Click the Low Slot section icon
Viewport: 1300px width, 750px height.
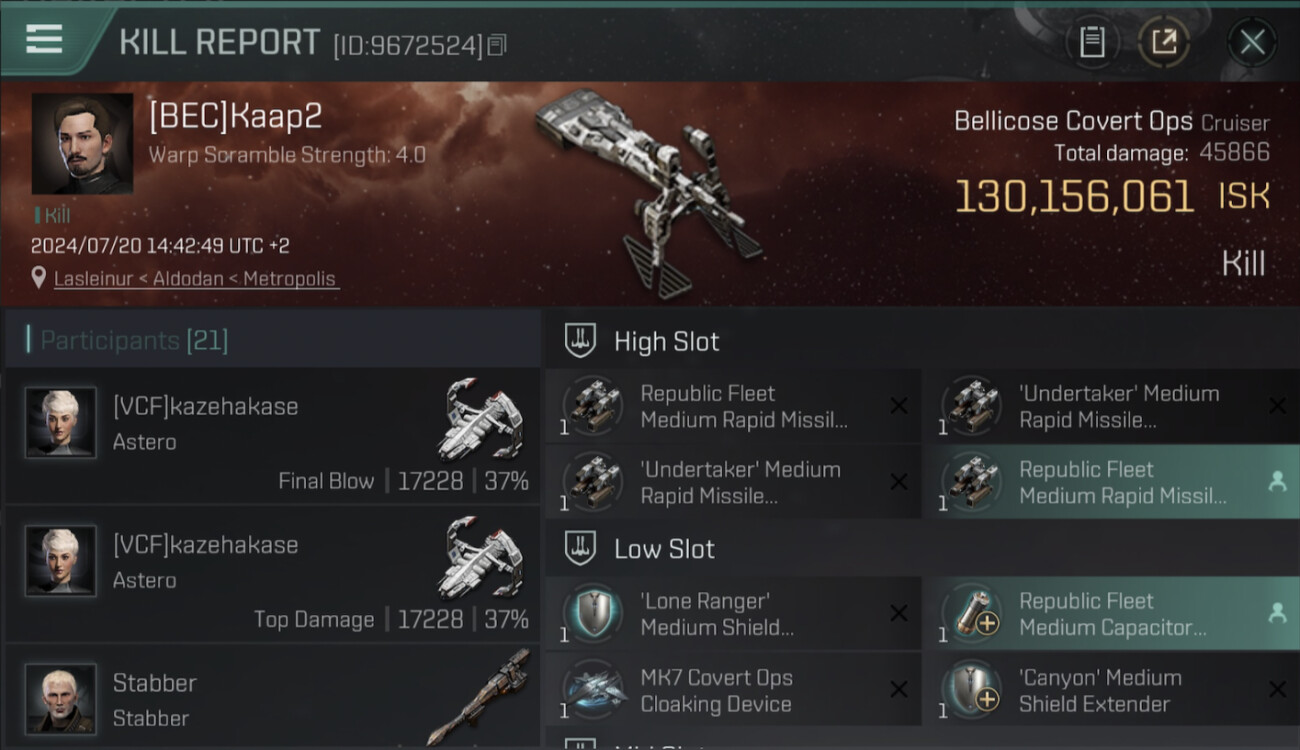click(x=580, y=549)
